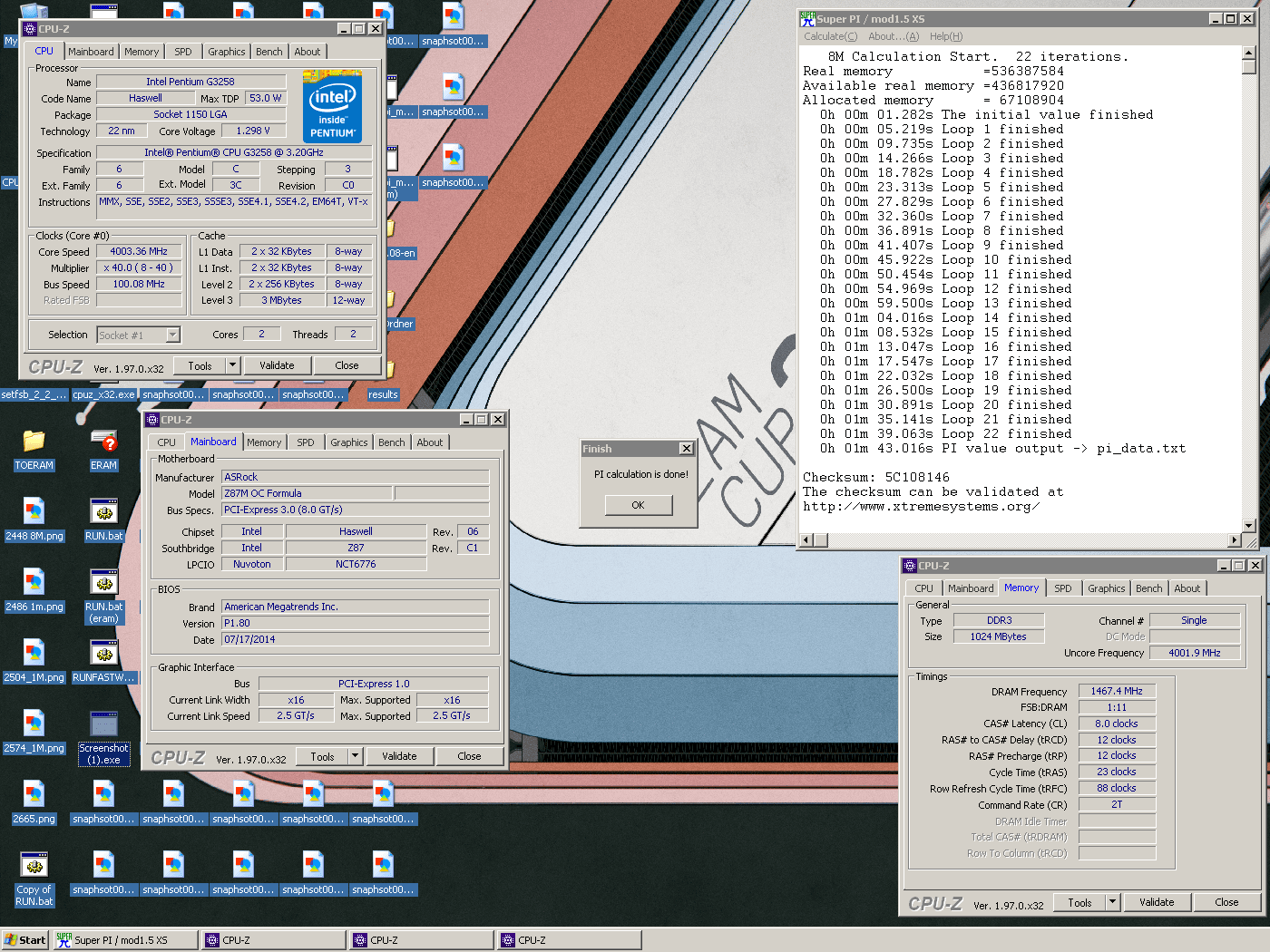This screenshot has width=1270, height=952.
Task: Click the Core Speed value 4003.36 MHz
Action: pos(139,252)
